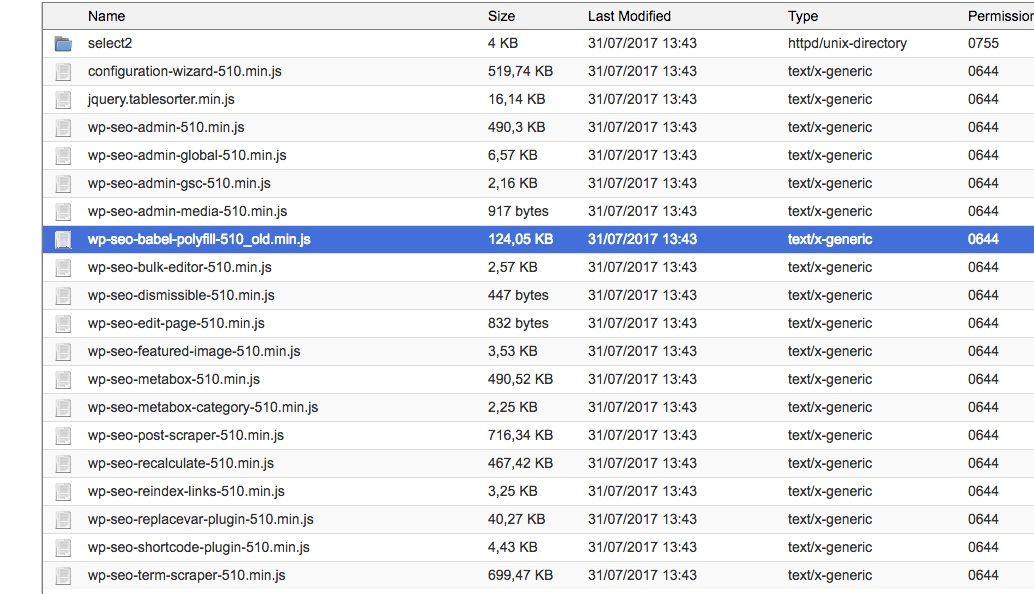Click file icon for wp-seo-reindex-links-510.min.js

click(x=63, y=492)
